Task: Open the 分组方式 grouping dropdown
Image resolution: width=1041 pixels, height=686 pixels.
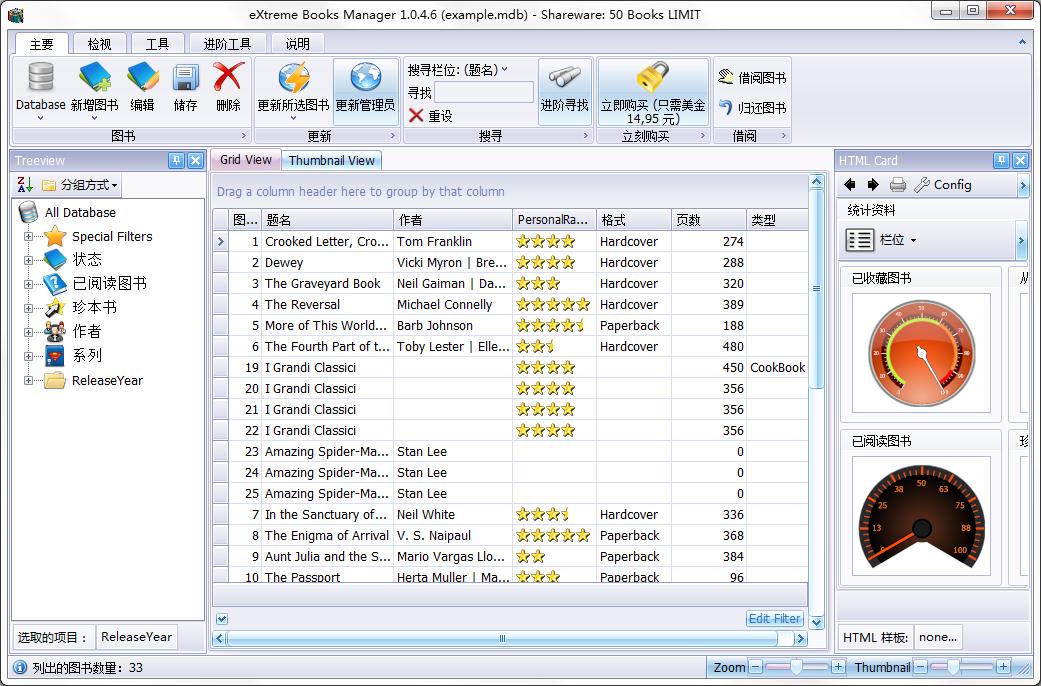Action: point(80,185)
